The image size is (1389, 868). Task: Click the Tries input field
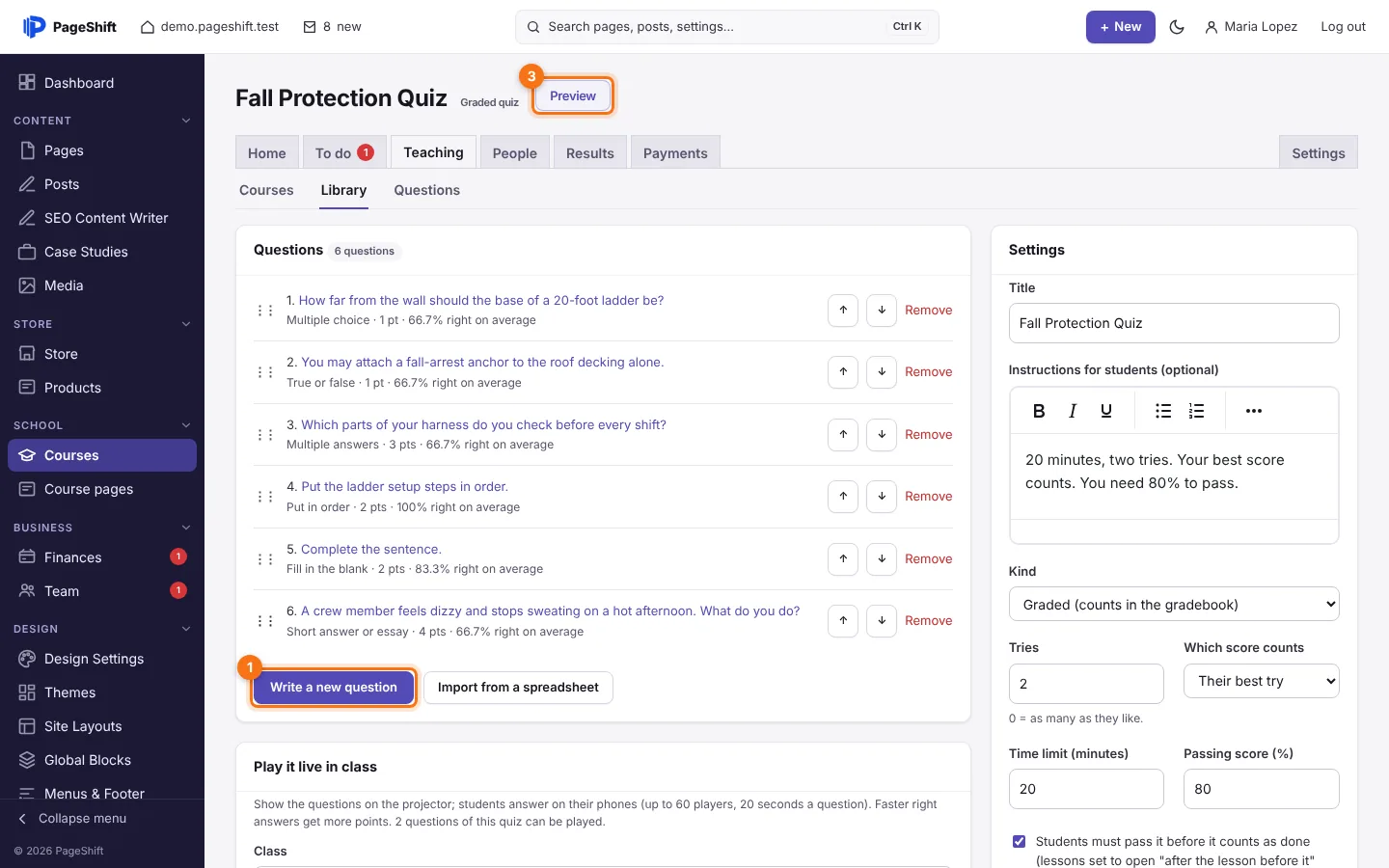[1086, 684]
